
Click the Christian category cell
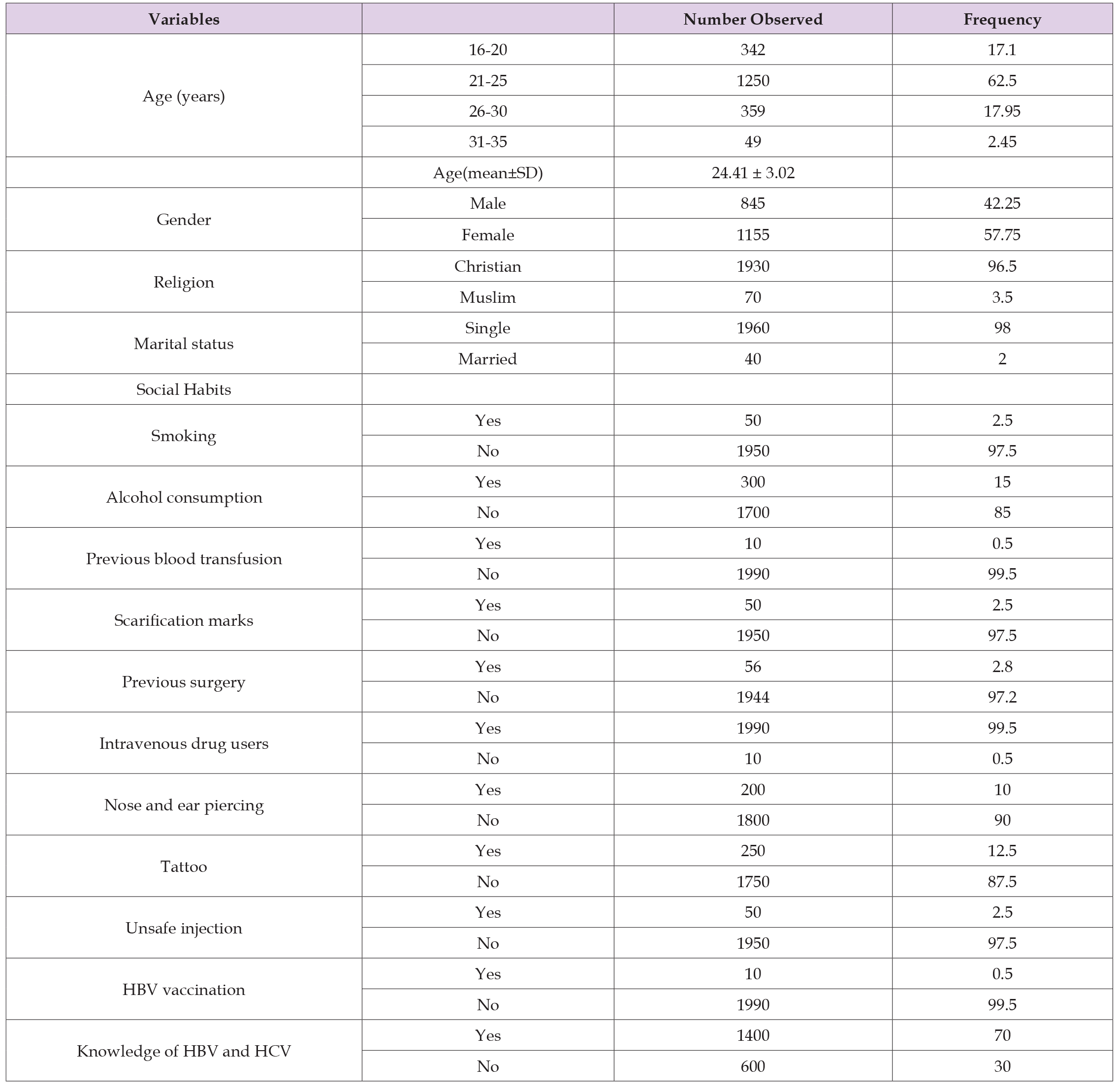(x=487, y=267)
